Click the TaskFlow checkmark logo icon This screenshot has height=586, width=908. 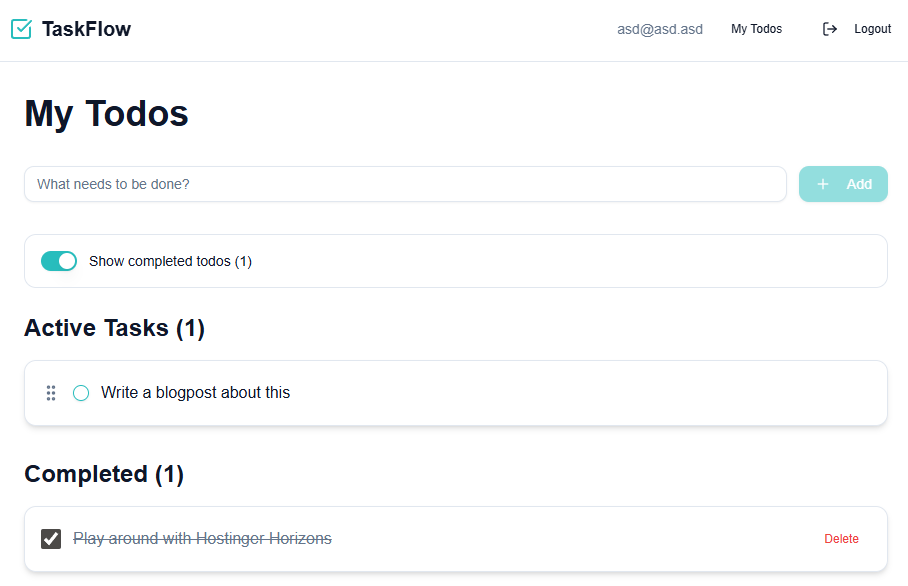point(21,29)
